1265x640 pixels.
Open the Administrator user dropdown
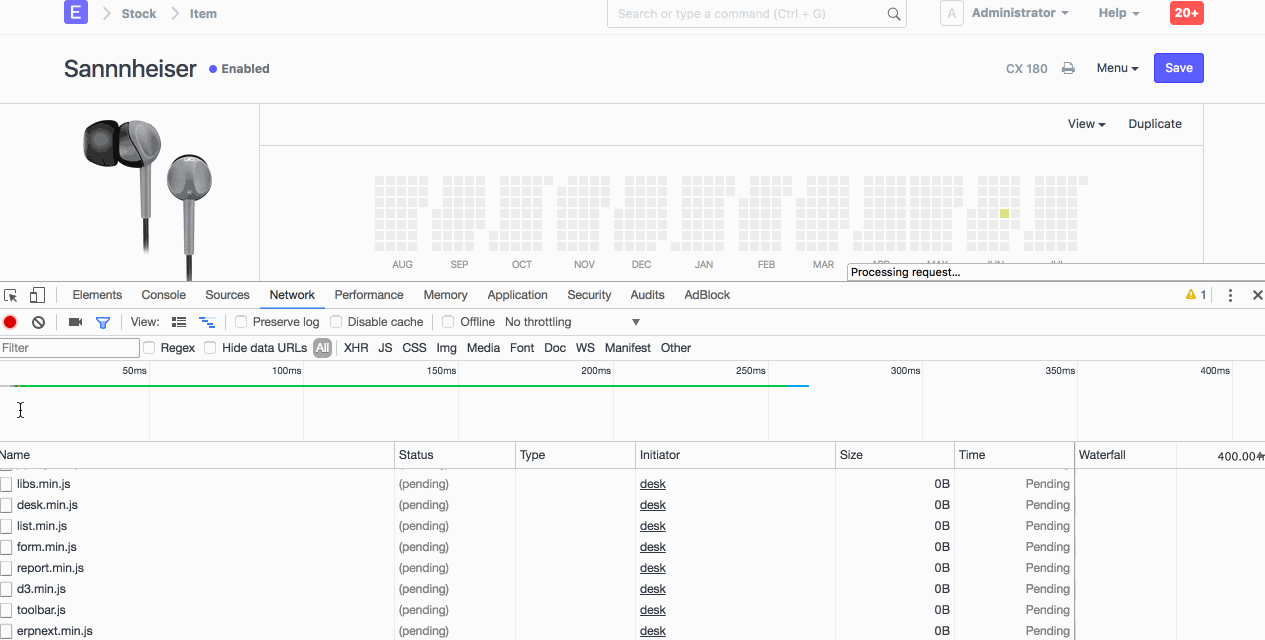[1020, 13]
